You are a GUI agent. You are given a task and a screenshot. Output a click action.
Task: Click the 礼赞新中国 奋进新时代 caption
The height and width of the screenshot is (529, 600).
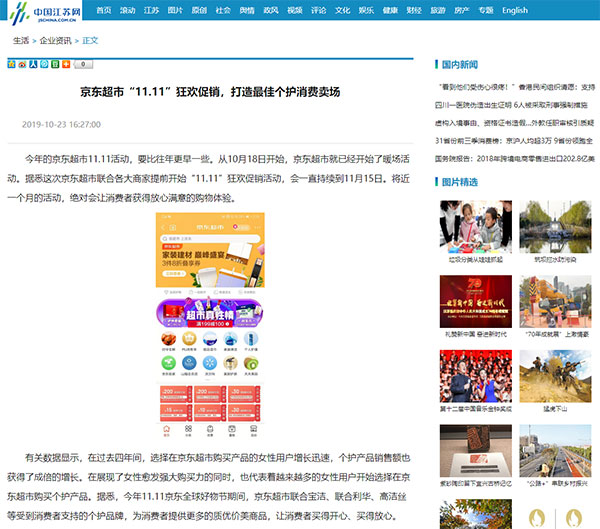pyautogui.click(x=476, y=334)
